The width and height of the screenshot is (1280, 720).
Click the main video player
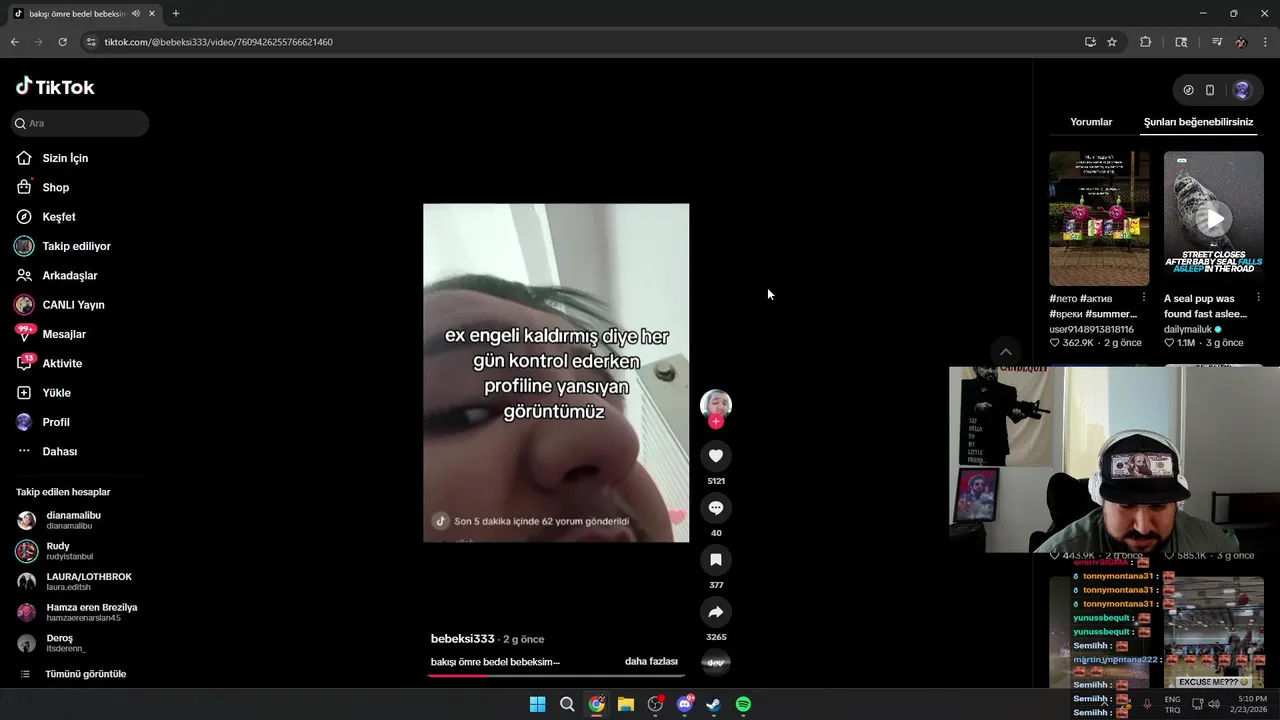(556, 373)
